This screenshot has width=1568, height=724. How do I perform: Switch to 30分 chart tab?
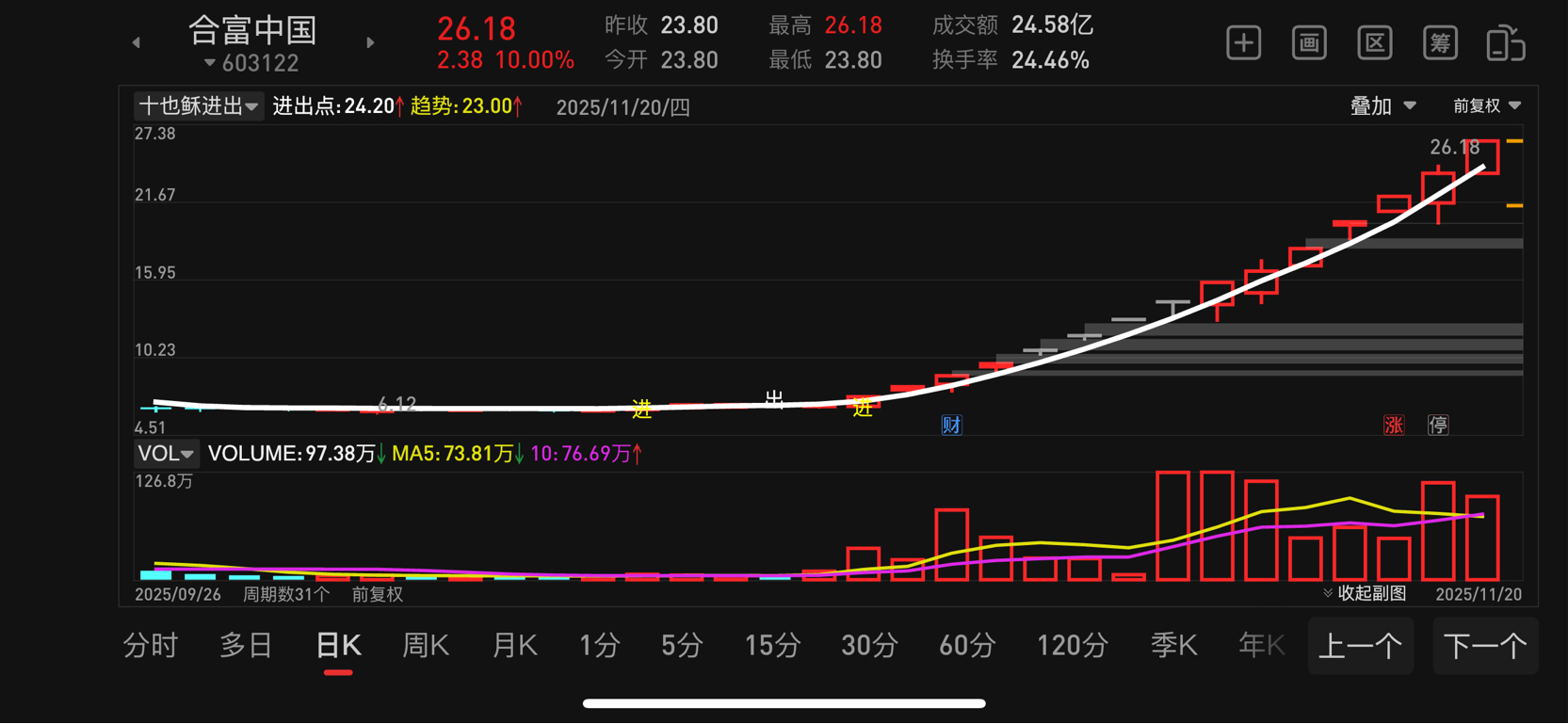pos(868,646)
